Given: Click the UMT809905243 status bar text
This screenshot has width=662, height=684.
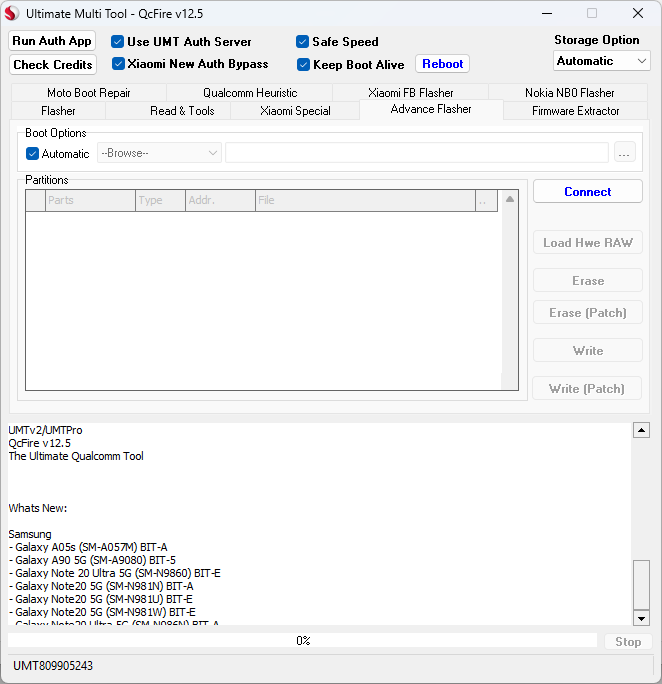Looking at the screenshot, I should tap(53, 666).
